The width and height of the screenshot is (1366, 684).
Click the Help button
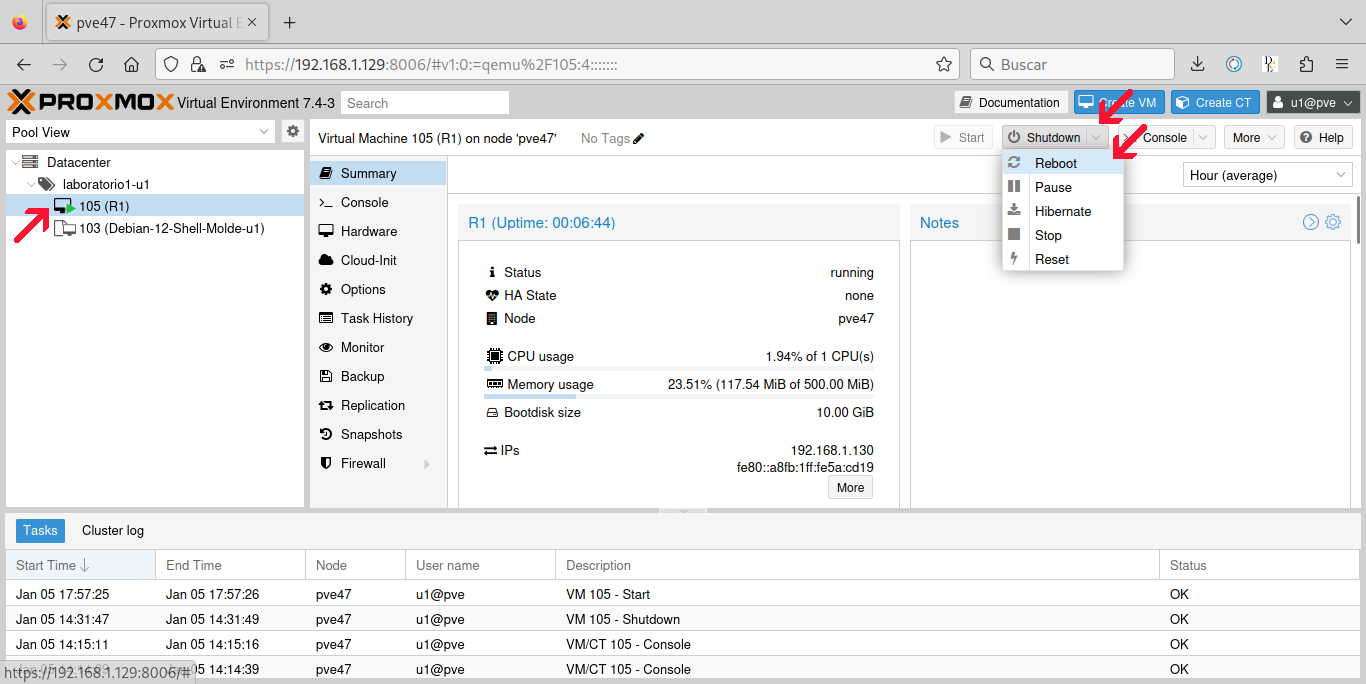point(1323,138)
